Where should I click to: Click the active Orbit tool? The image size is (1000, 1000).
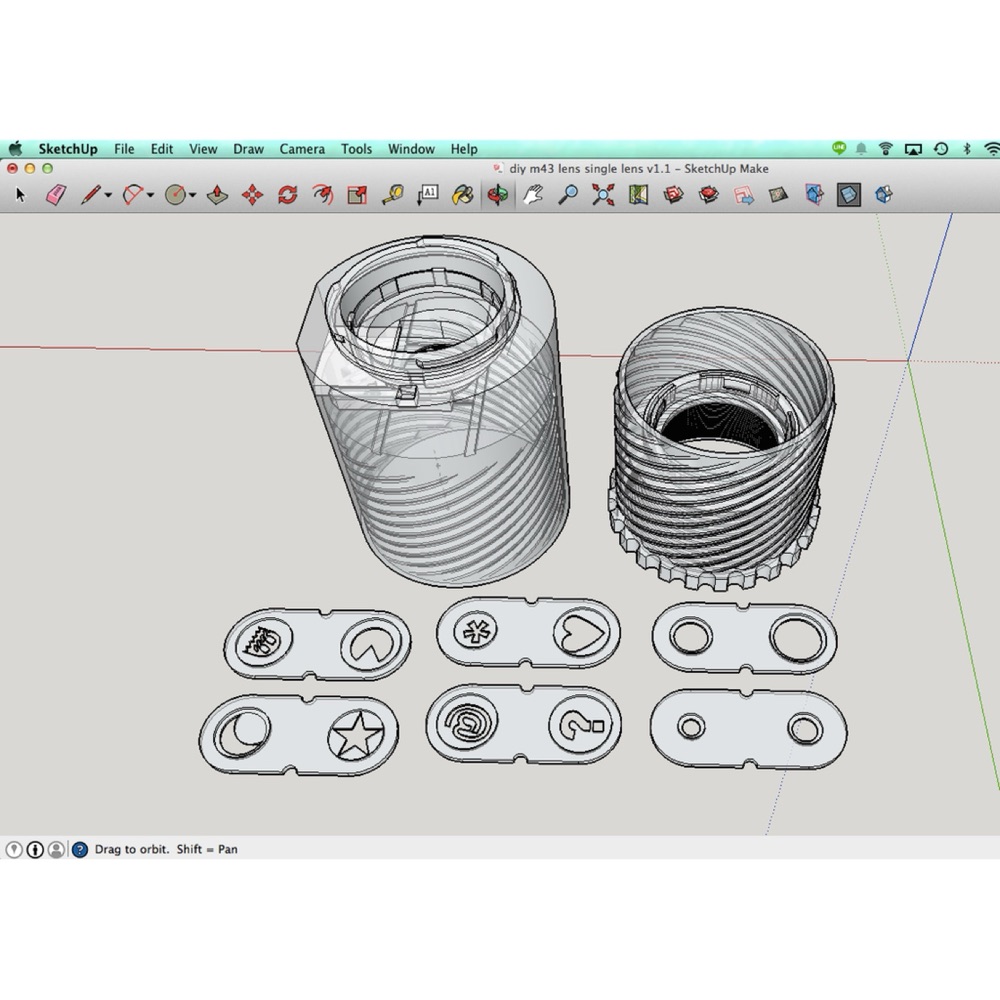(x=497, y=195)
